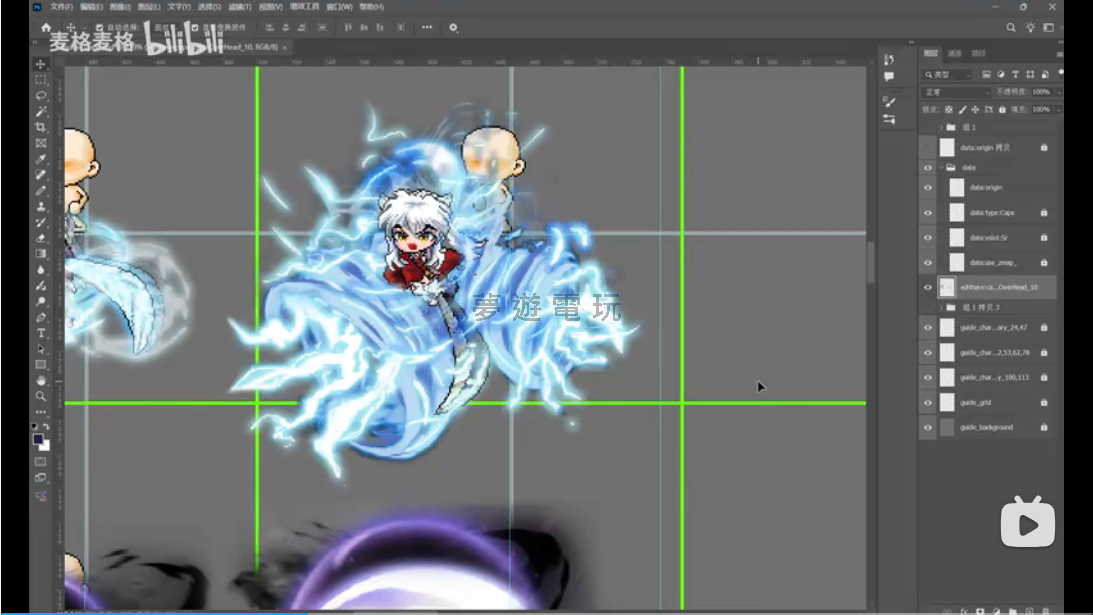The height and width of the screenshot is (615, 1093).
Task: Hide the guide_grid layer
Action: pyautogui.click(x=928, y=403)
